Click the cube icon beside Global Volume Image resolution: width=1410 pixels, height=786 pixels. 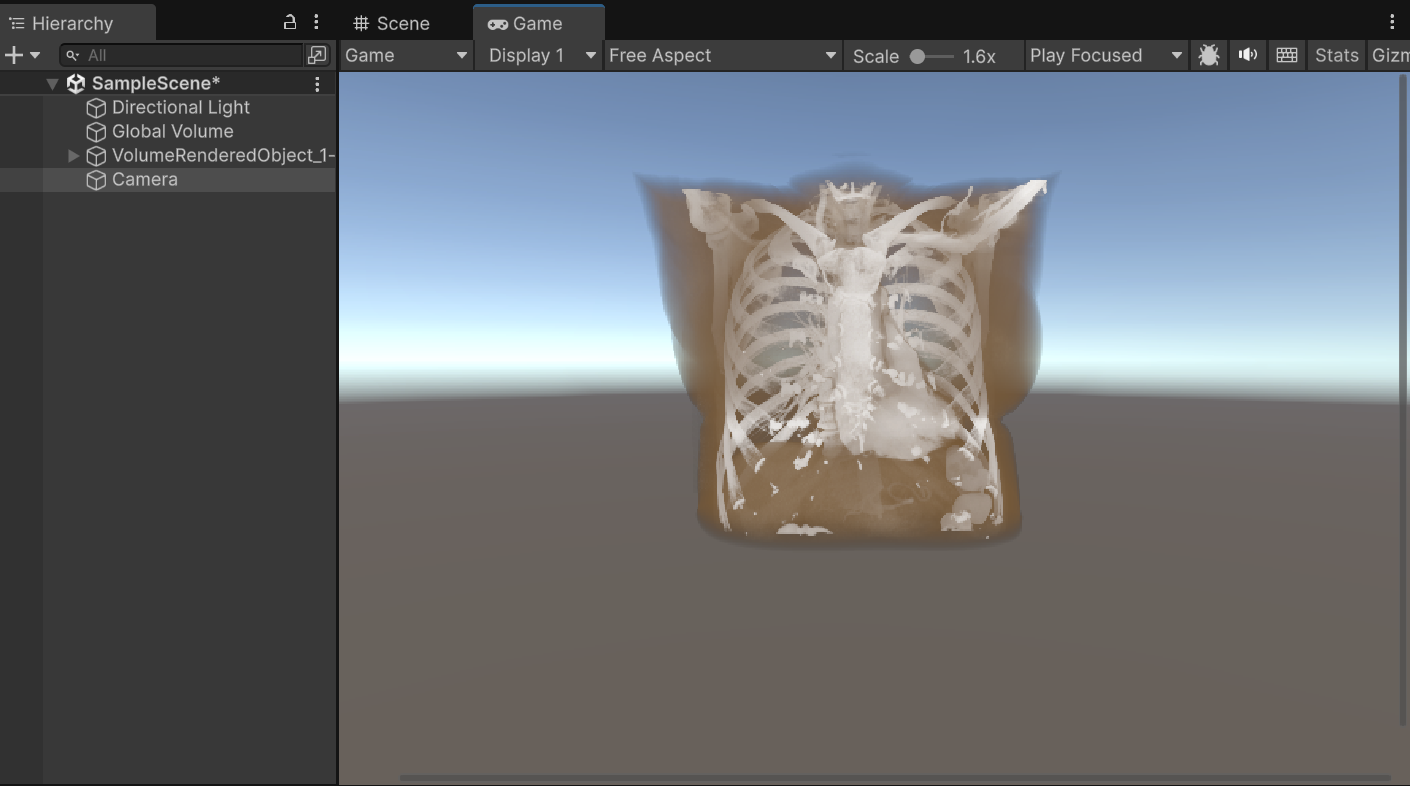click(x=96, y=132)
